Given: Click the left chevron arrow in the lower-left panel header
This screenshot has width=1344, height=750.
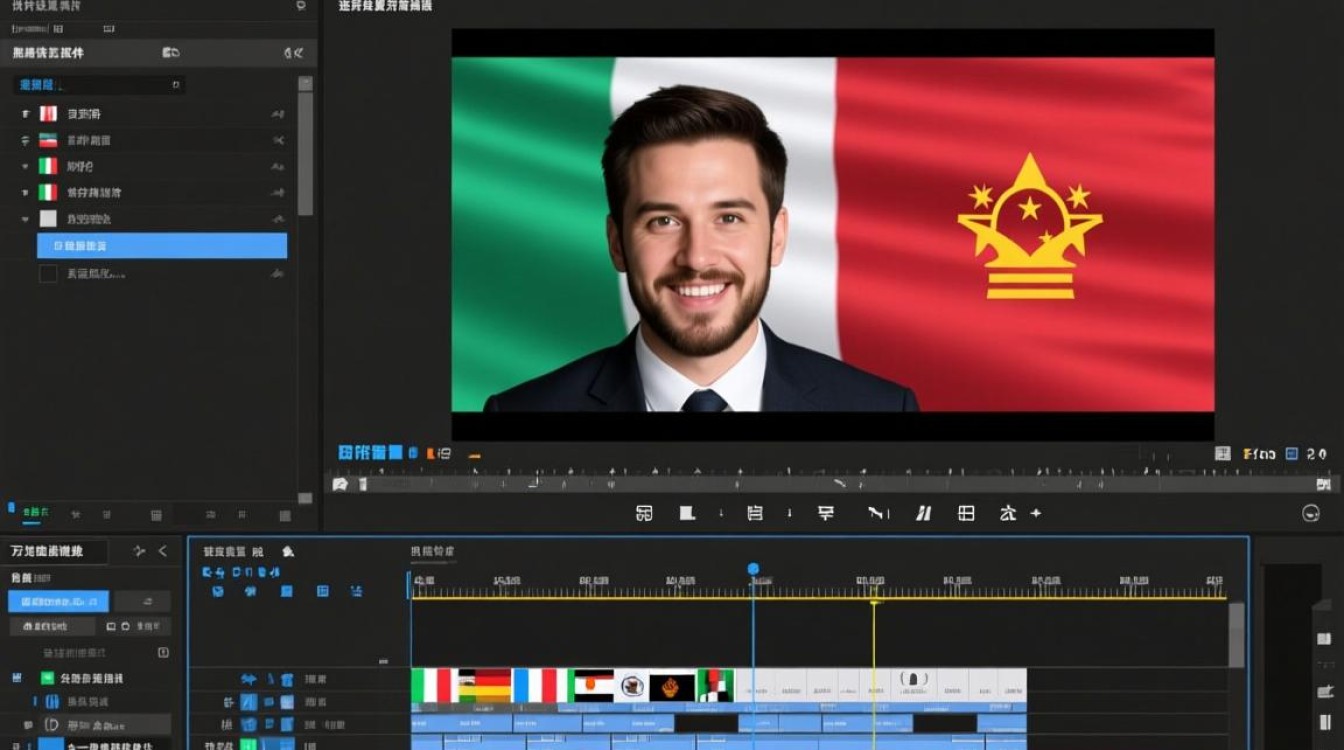Looking at the screenshot, I should [163, 551].
